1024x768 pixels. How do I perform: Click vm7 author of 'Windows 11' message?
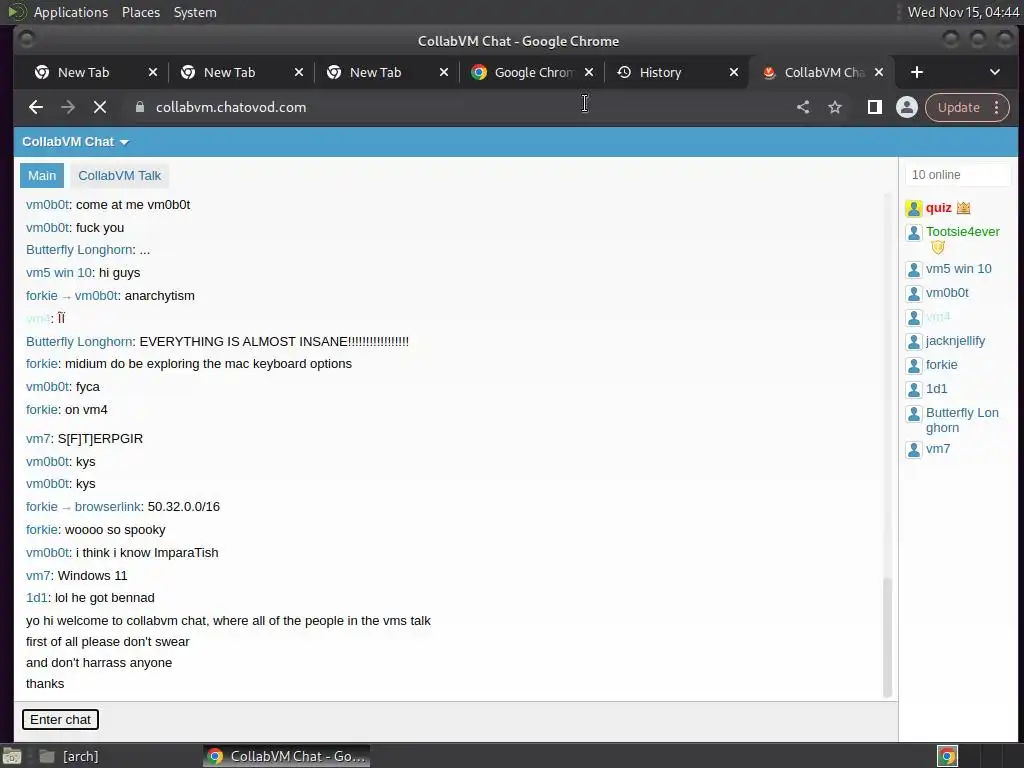(38, 575)
